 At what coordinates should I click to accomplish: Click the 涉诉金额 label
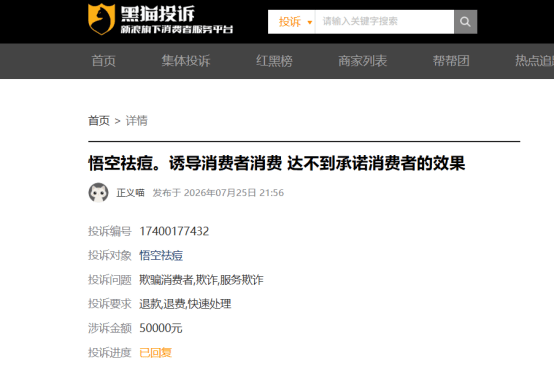(110, 328)
